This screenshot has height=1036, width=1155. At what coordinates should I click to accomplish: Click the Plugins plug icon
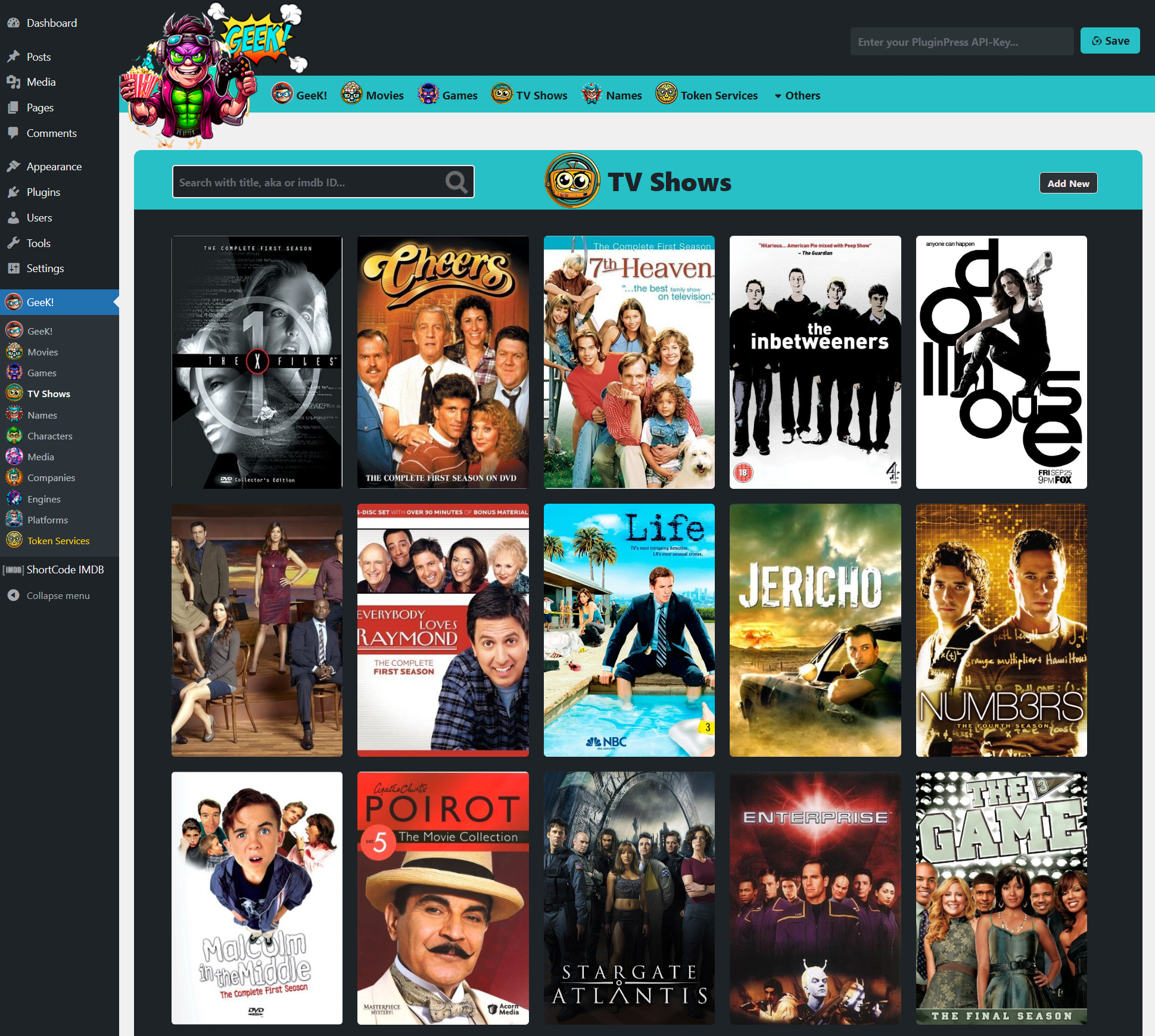click(x=13, y=192)
